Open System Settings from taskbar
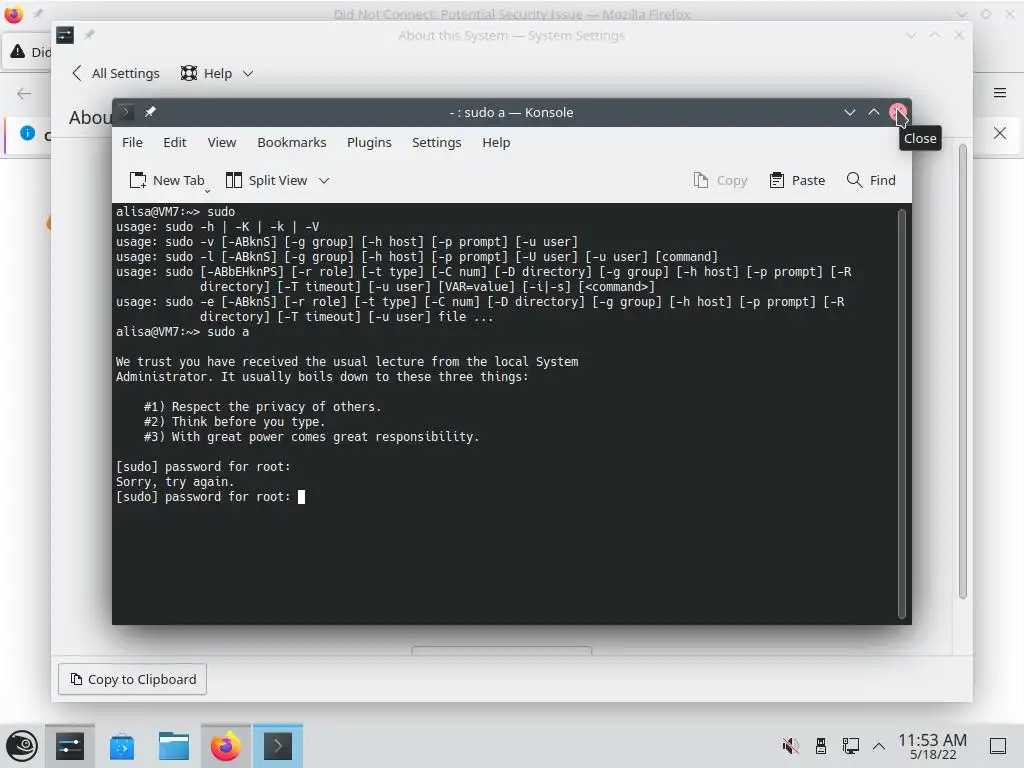The image size is (1024, 768). pyautogui.click(x=70, y=746)
